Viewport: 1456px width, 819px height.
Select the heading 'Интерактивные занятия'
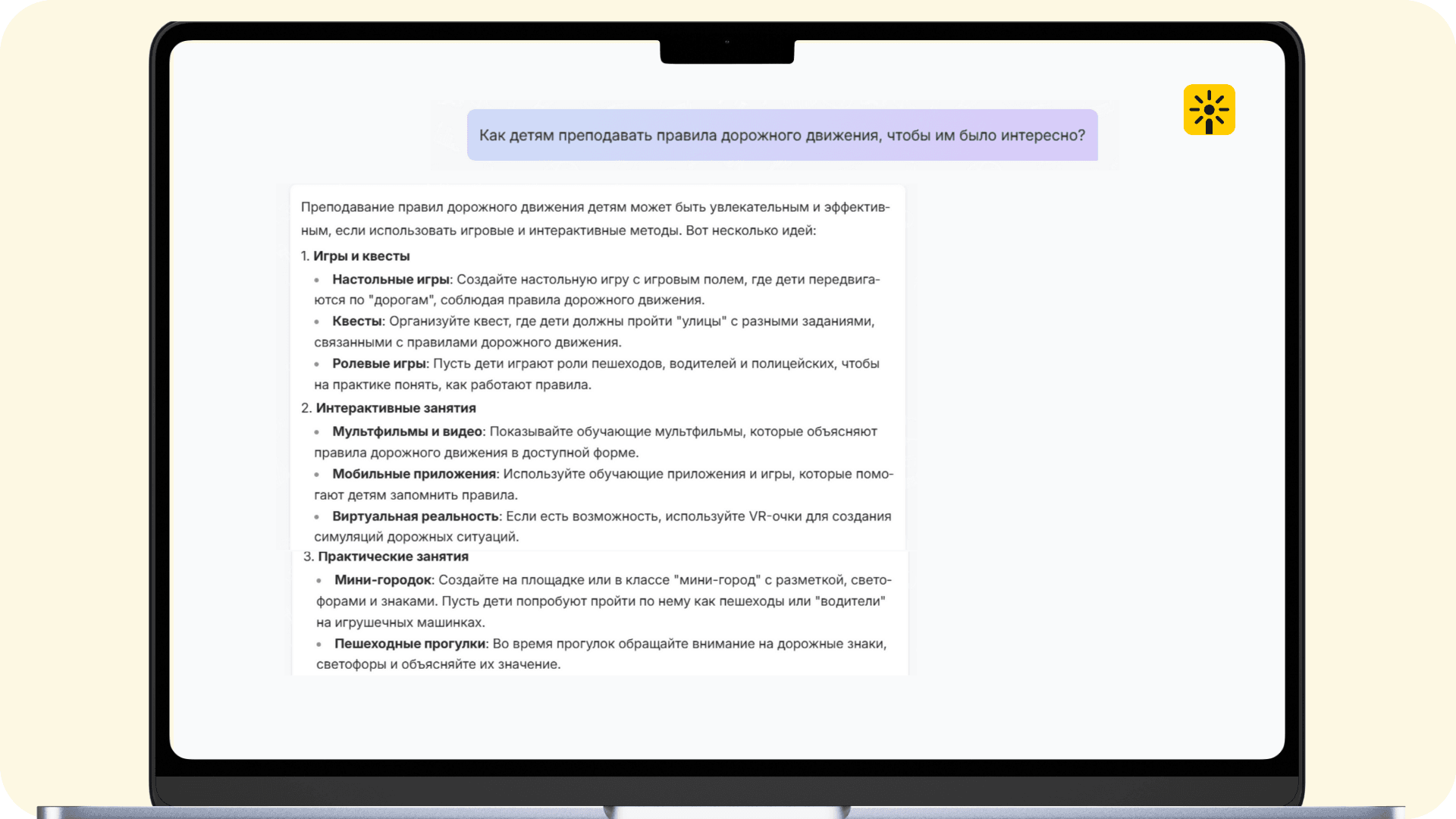click(x=395, y=408)
